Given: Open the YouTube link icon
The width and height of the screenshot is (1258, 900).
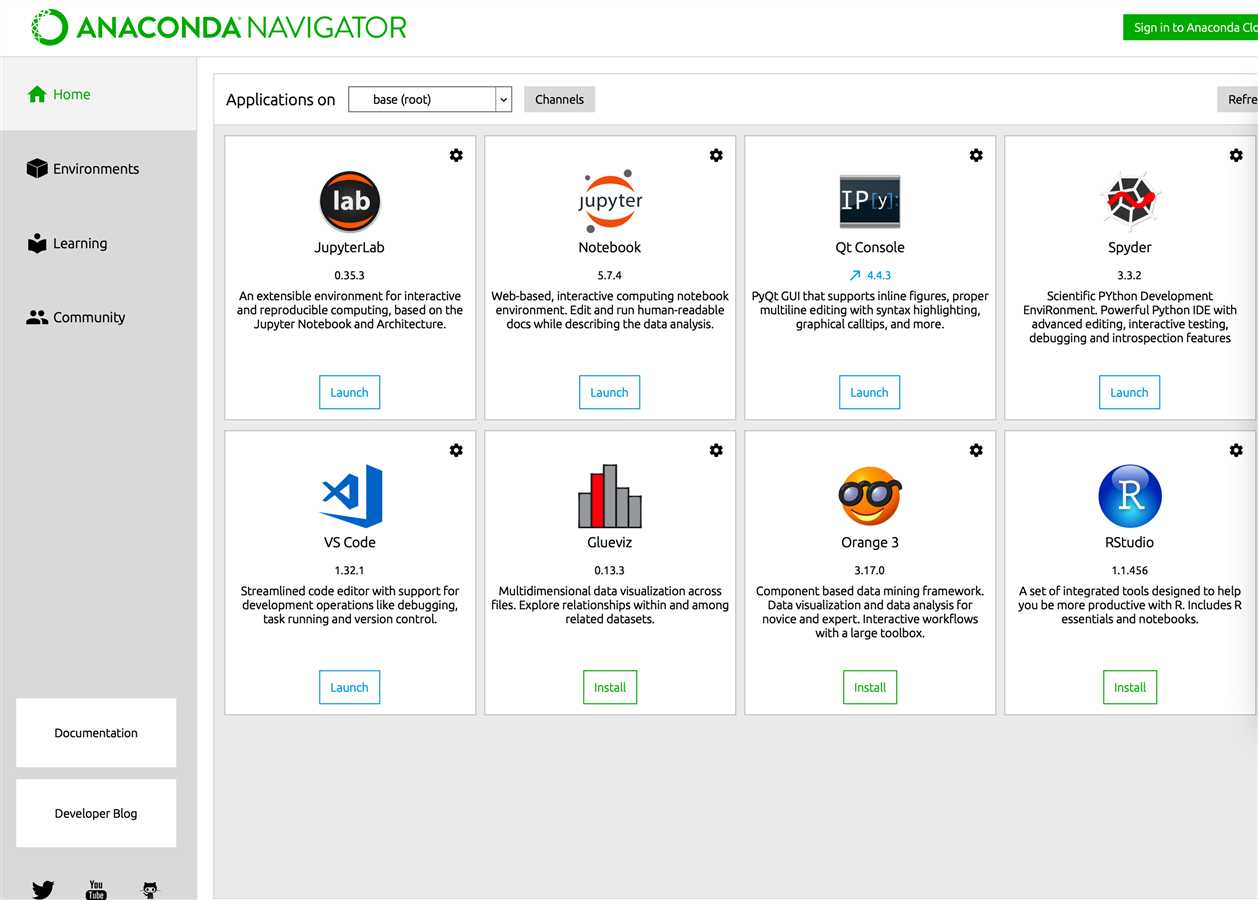Looking at the screenshot, I should coord(96,889).
